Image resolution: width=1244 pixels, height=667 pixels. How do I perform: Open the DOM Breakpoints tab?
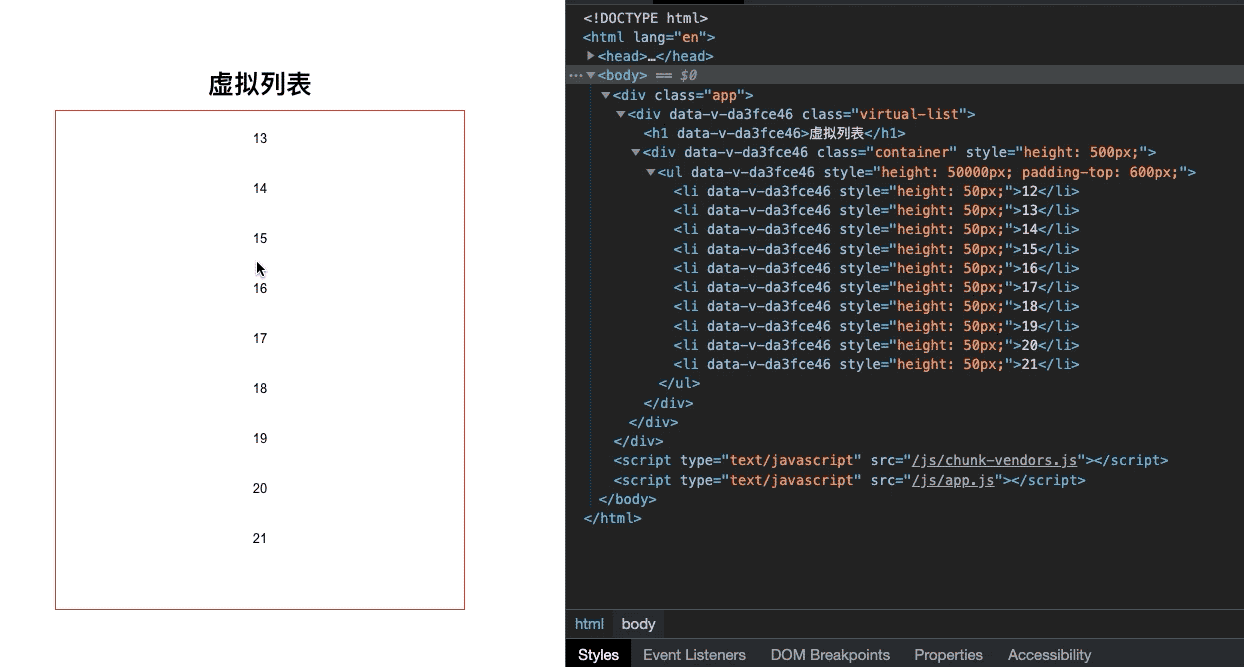(x=830, y=655)
